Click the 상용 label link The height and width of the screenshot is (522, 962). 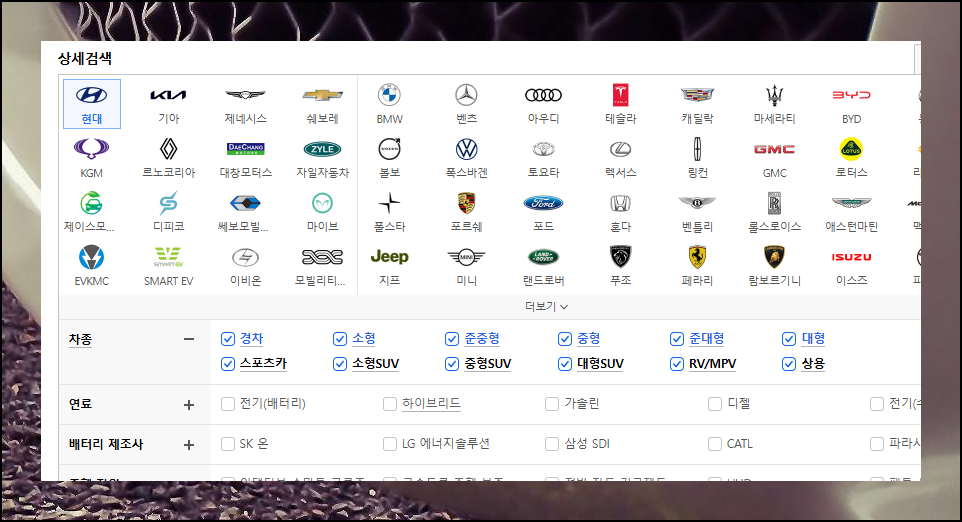click(x=813, y=364)
